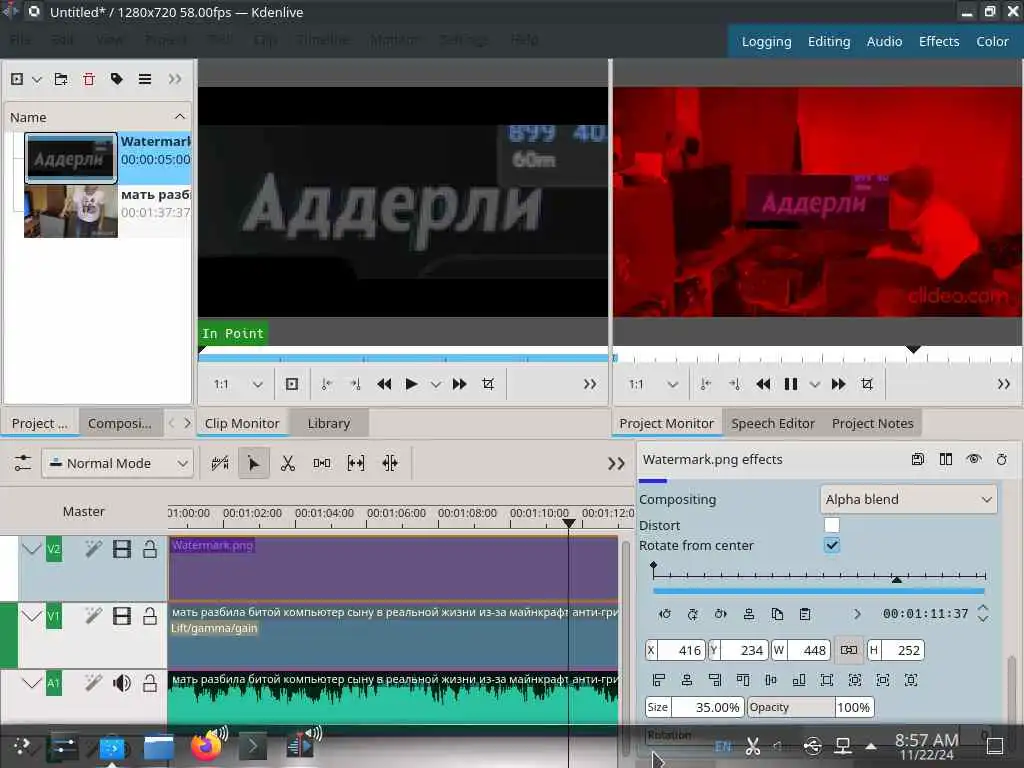Click the X position field showing 416
Image resolution: width=1024 pixels, height=768 pixels.
[675, 650]
